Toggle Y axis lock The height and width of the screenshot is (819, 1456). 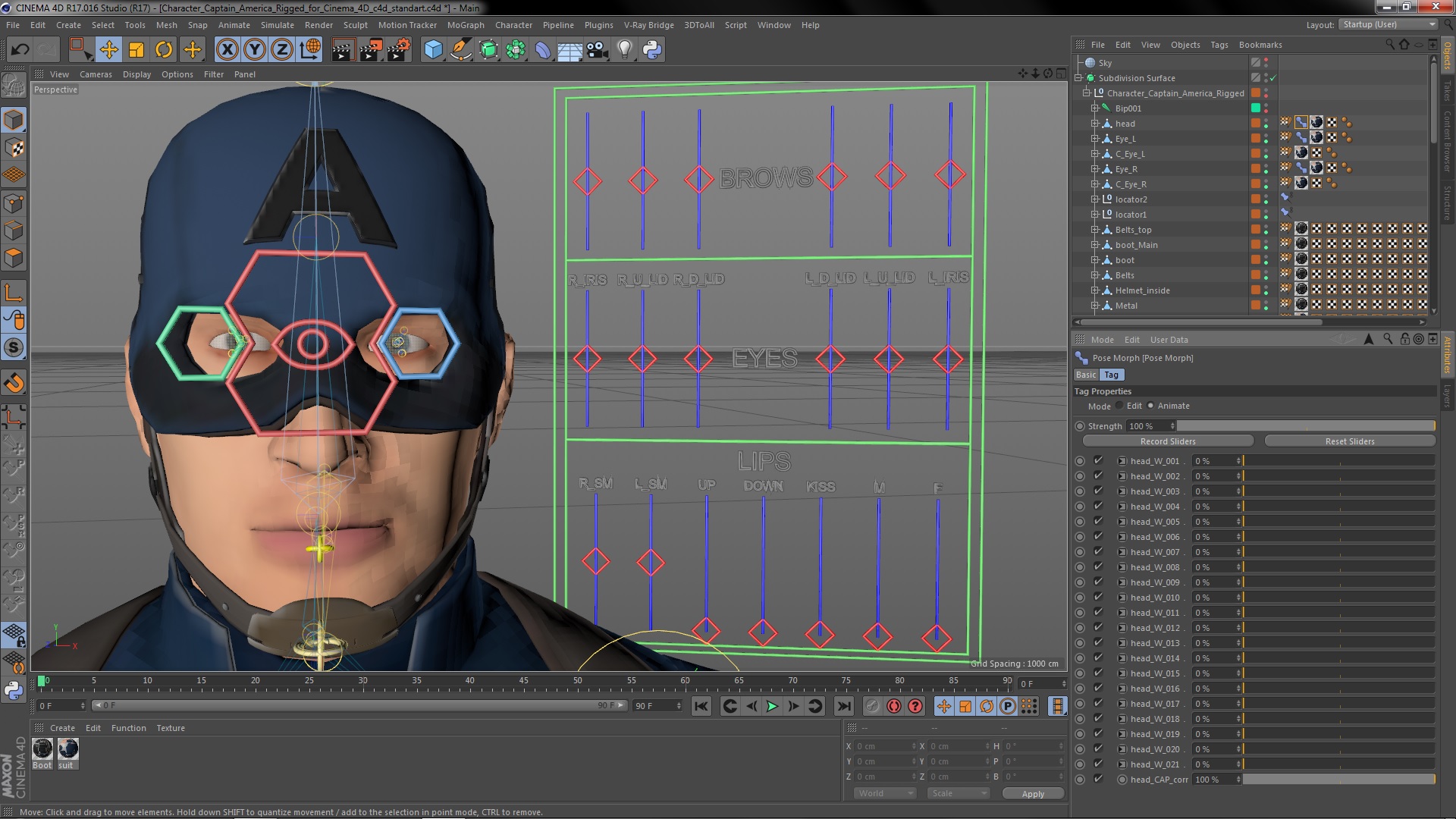255,50
